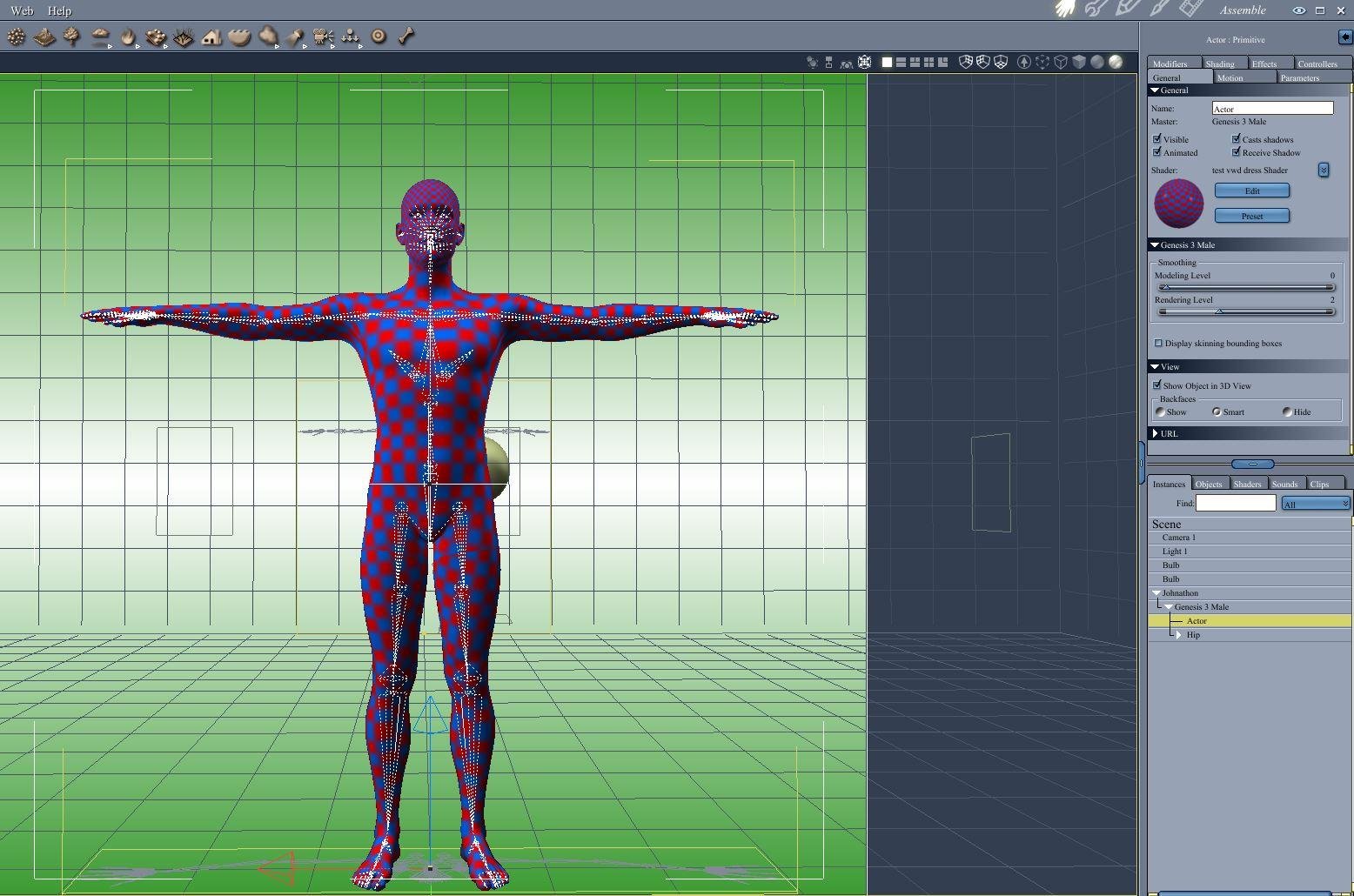Collapse the Genesis 3 Male tree node

click(1169, 607)
